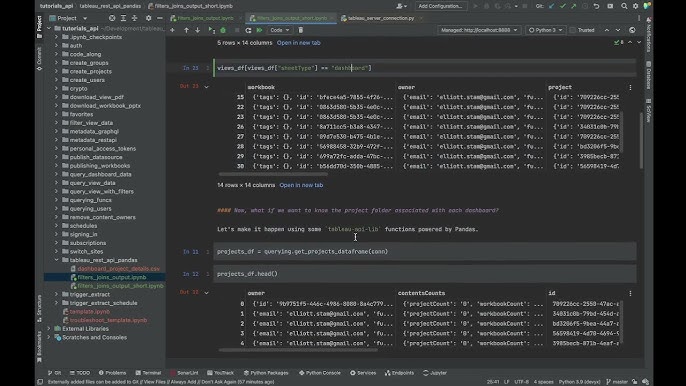Open the 14 rows table in new tab
The image size is (686, 386).
click(x=301, y=185)
